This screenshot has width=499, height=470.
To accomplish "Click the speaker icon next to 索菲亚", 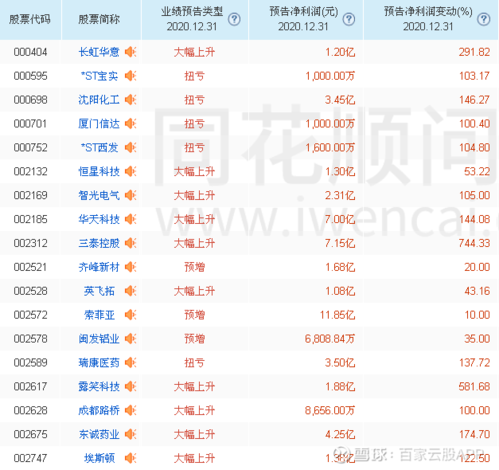I will tap(130, 315).
